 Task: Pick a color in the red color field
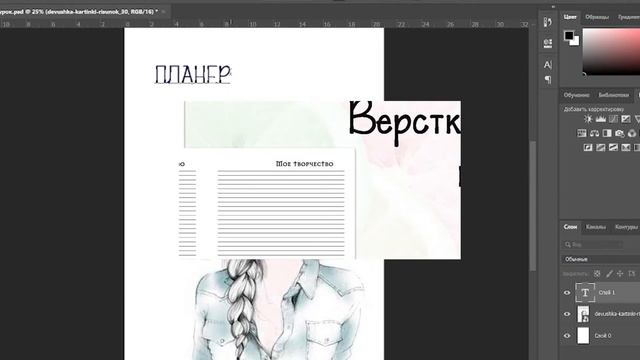point(611,51)
